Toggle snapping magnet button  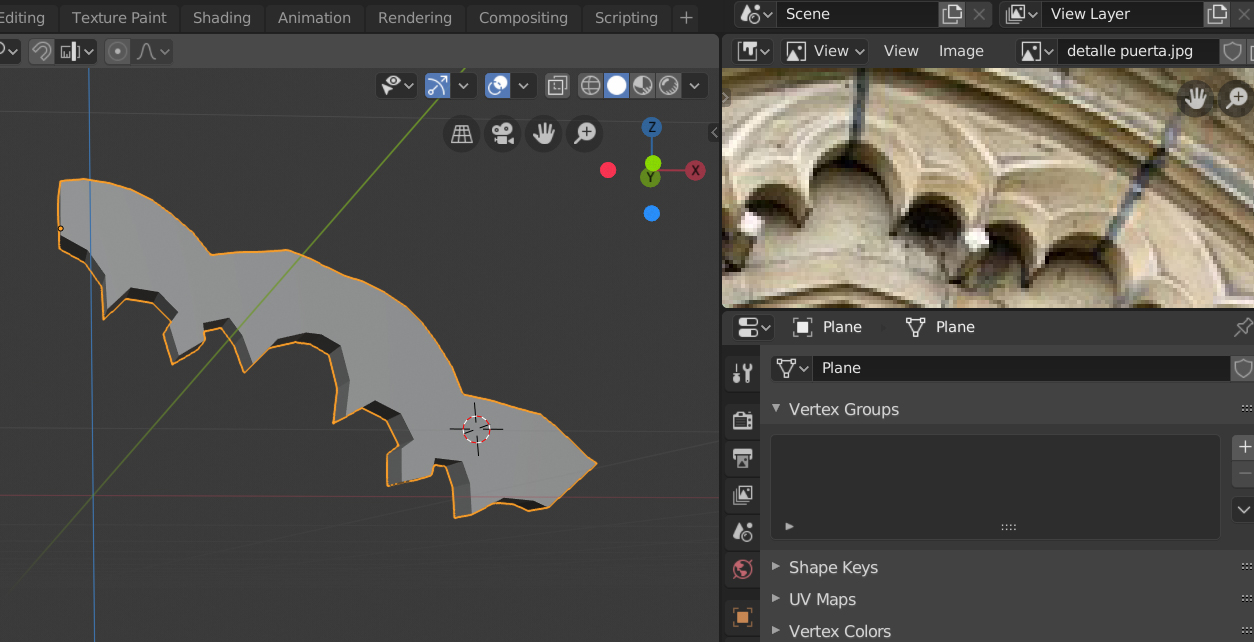[41, 51]
